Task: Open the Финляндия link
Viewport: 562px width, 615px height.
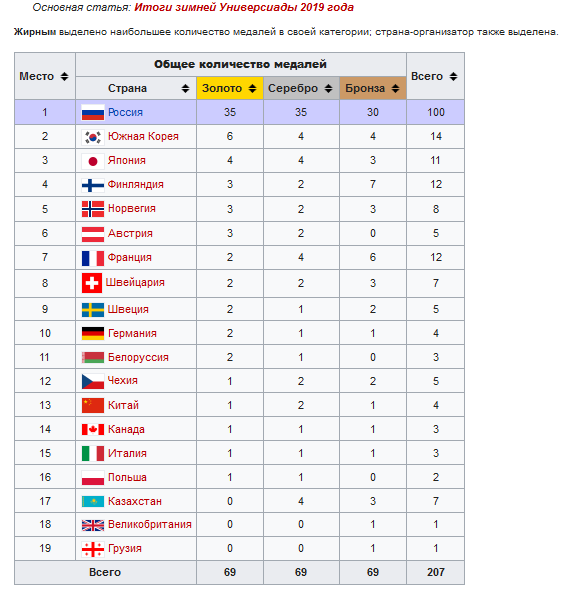Action: tap(136, 184)
